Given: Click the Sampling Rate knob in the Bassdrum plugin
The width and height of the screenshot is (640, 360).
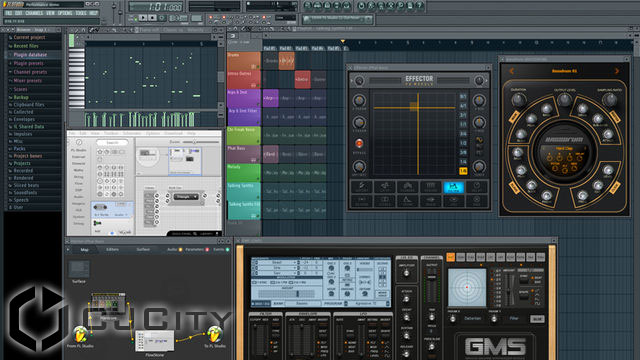Looking at the screenshot, I should coord(610,100).
